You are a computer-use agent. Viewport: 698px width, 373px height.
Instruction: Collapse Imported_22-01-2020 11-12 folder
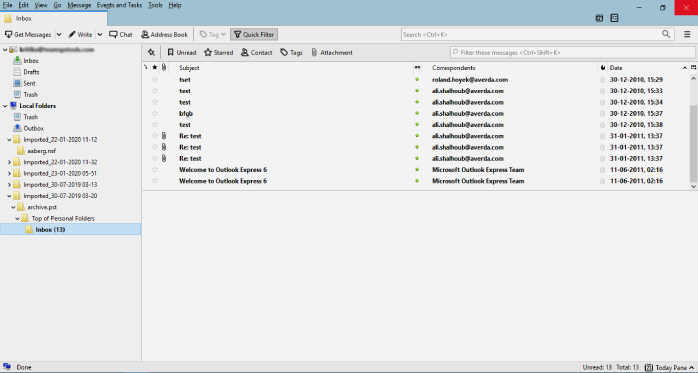pos(9,139)
